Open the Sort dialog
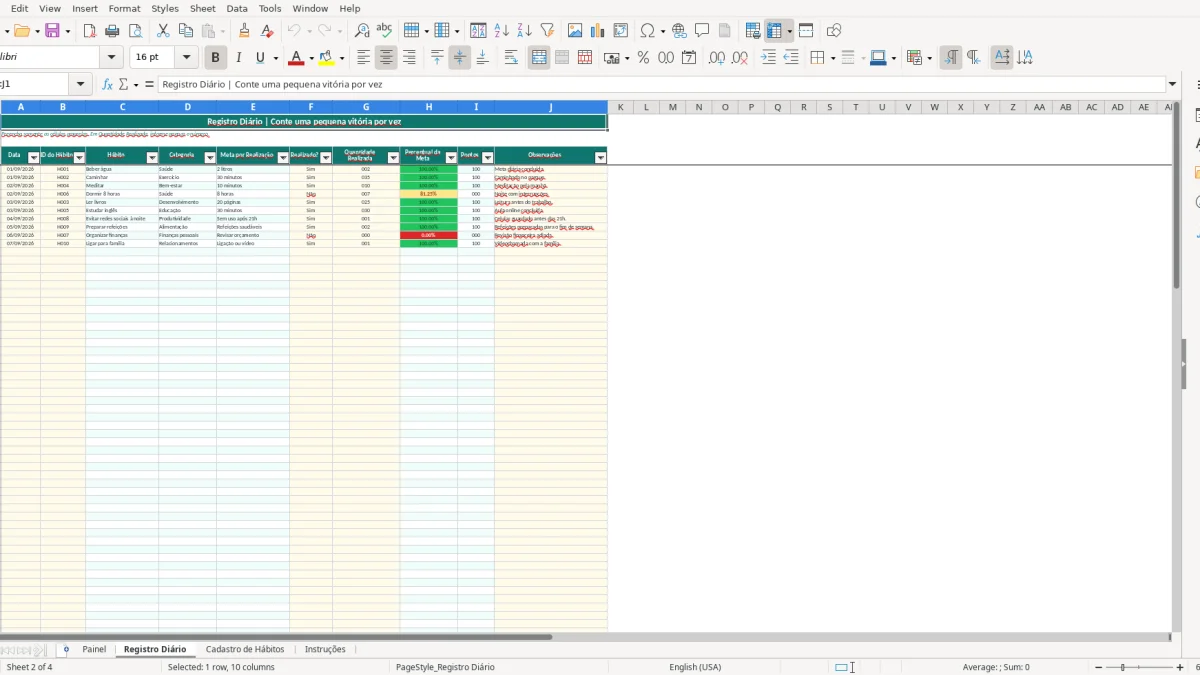 (x=479, y=31)
